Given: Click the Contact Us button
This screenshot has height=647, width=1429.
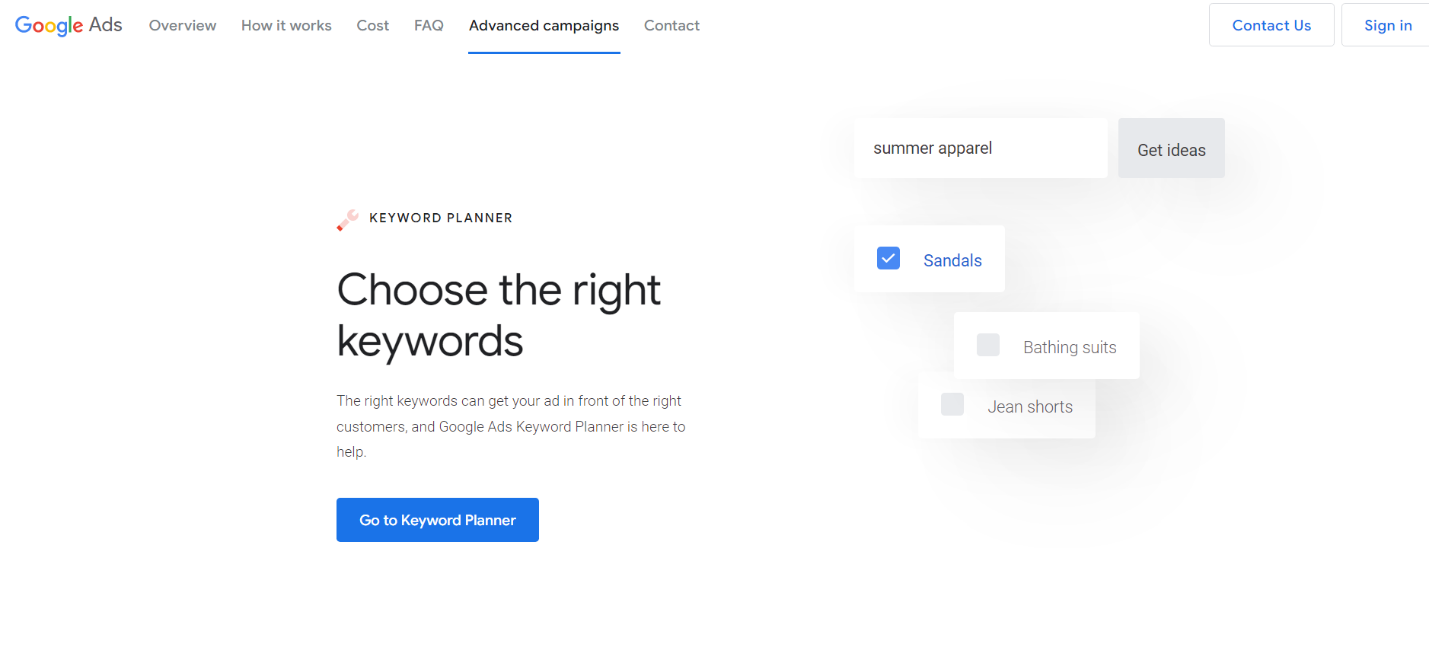Looking at the screenshot, I should pyautogui.click(x=1271, y=25).
